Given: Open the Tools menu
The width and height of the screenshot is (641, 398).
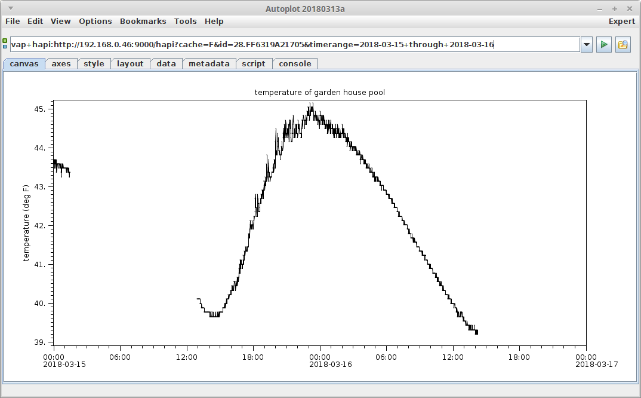Looking at the screenshot, I should pos(185,21).
